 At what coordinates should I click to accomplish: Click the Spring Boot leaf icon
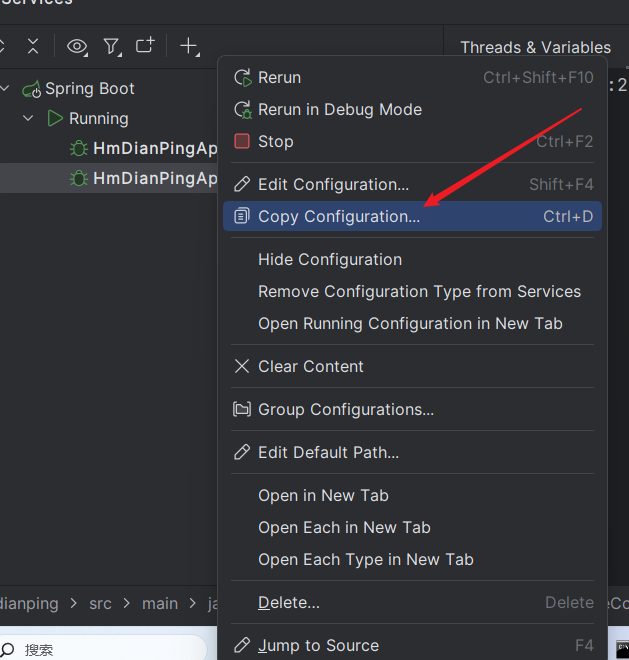click(32, 89)
